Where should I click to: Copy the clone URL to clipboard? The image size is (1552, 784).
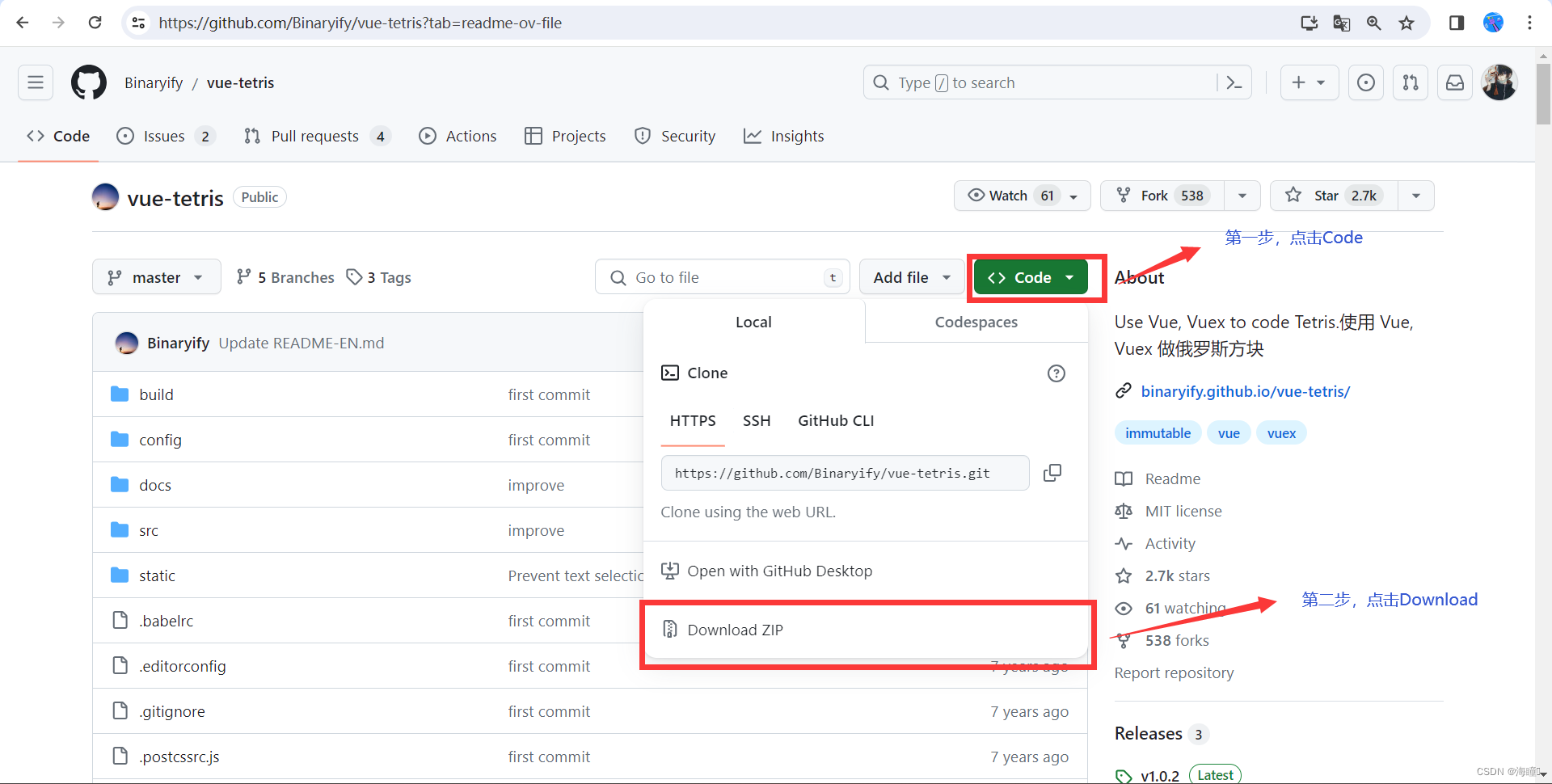1052,473
